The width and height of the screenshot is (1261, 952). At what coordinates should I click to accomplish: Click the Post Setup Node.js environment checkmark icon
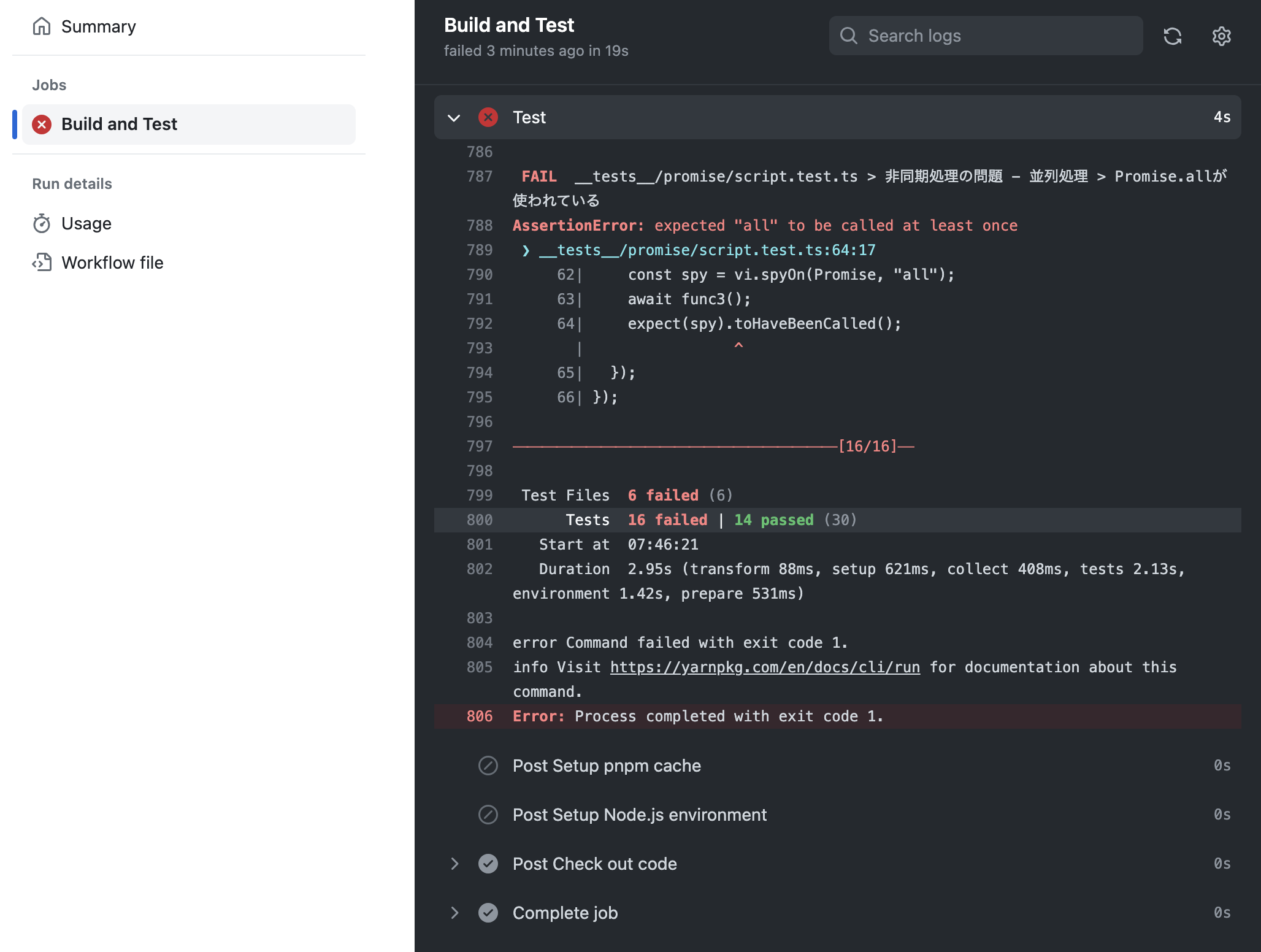489,814
